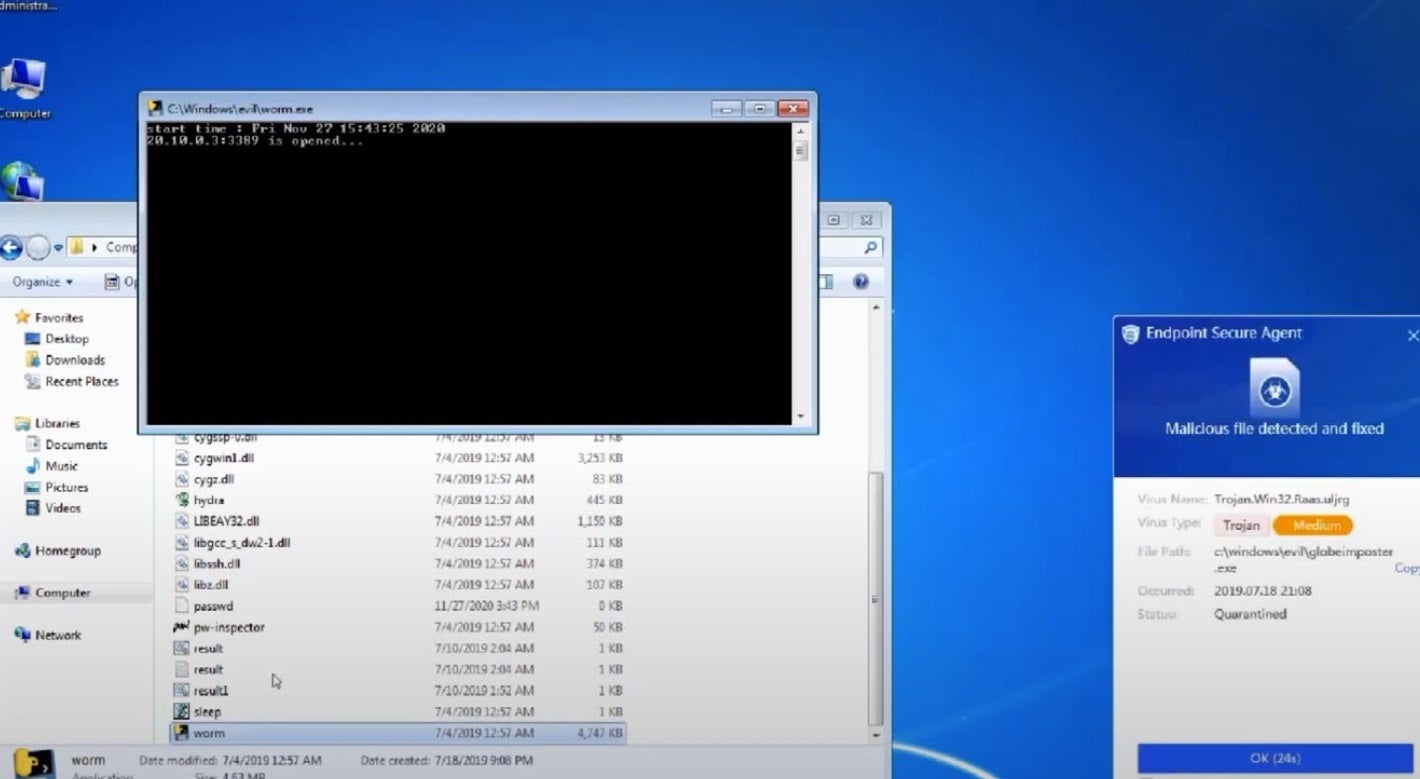Viewport: 1420px width, 779px height.
Task: Click the Copy file path link
Action: (x=1407, y=568)
